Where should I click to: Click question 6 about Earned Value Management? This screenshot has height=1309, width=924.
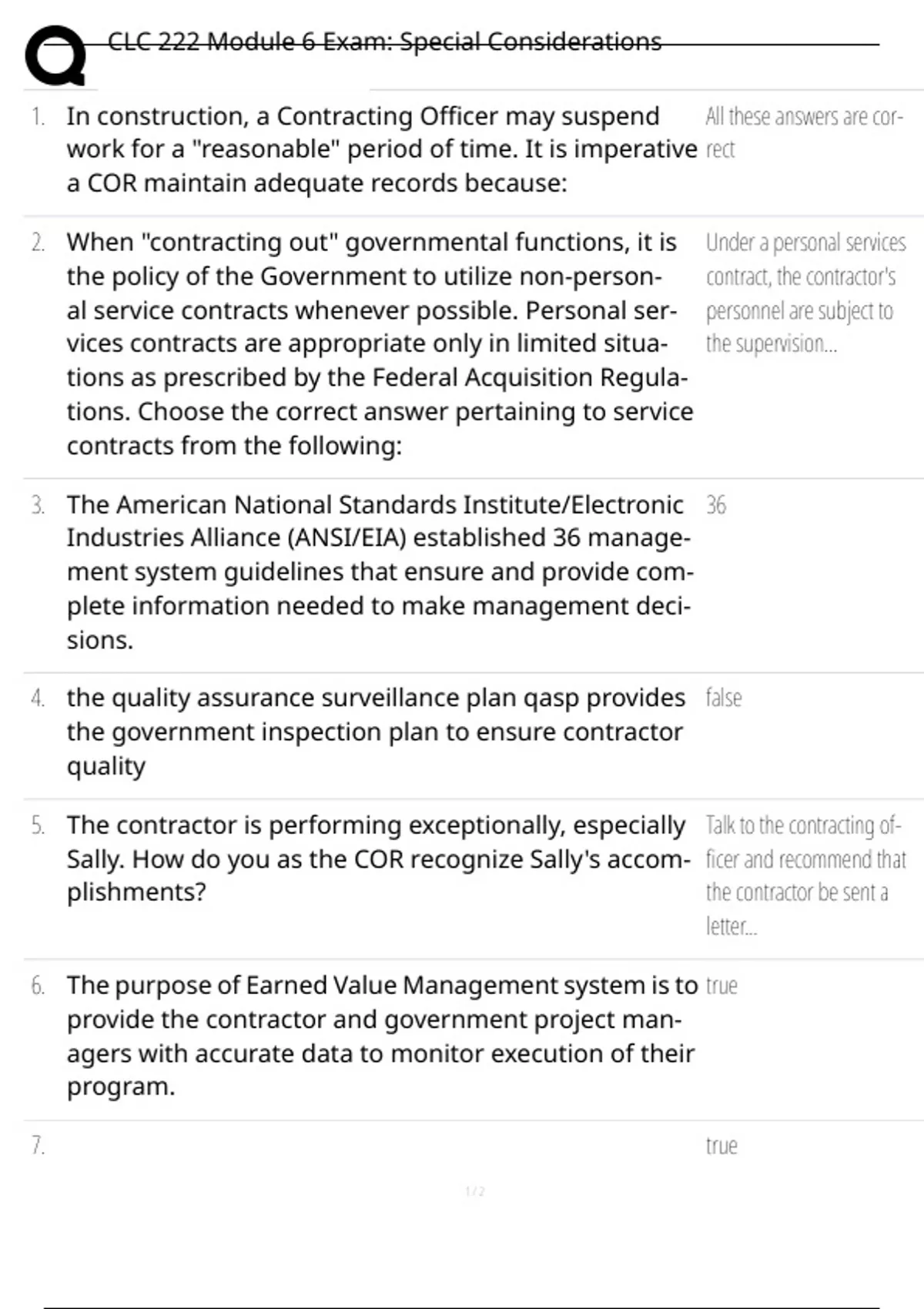click(x=382, y=1036)
